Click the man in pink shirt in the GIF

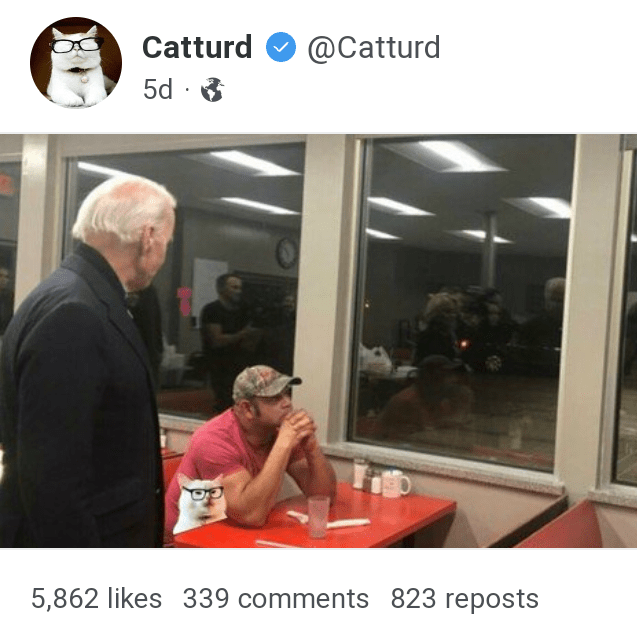coord(251,451)
